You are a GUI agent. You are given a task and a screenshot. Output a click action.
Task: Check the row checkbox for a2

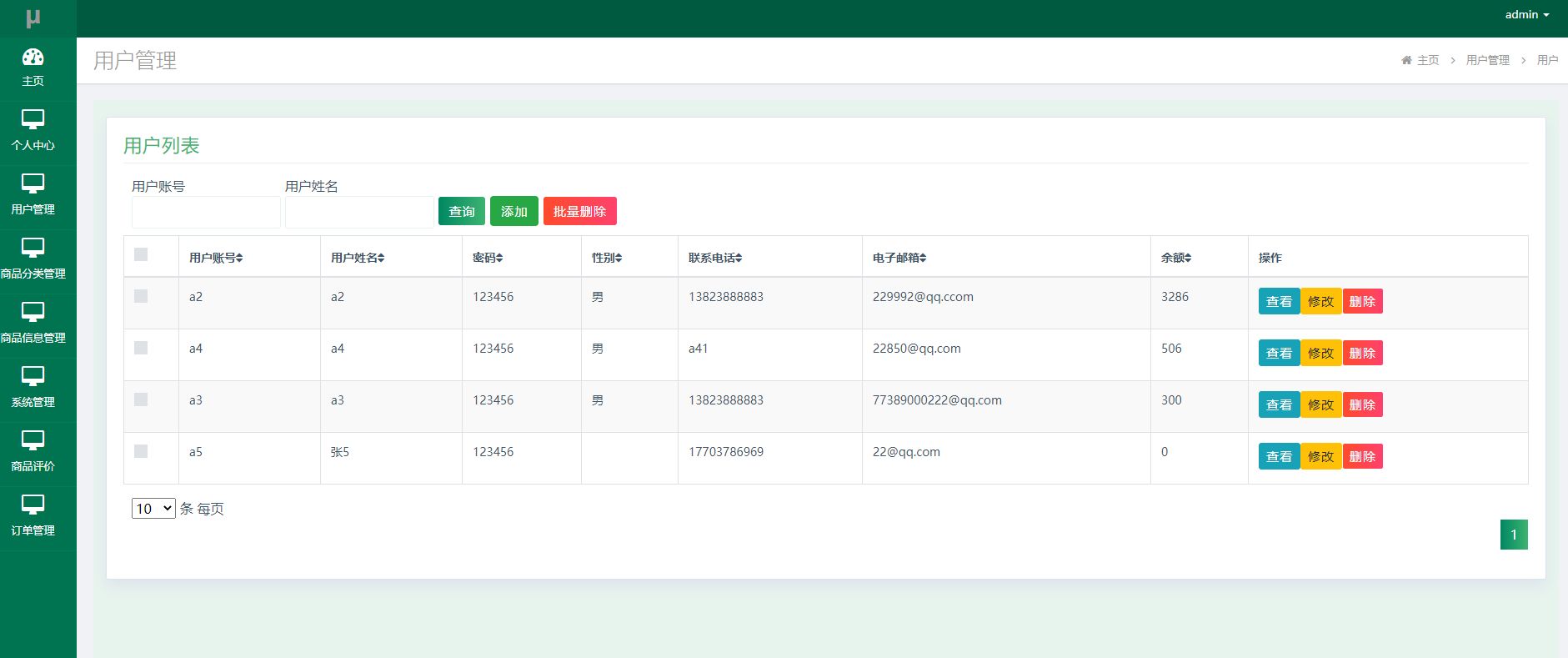pos(141,296)
